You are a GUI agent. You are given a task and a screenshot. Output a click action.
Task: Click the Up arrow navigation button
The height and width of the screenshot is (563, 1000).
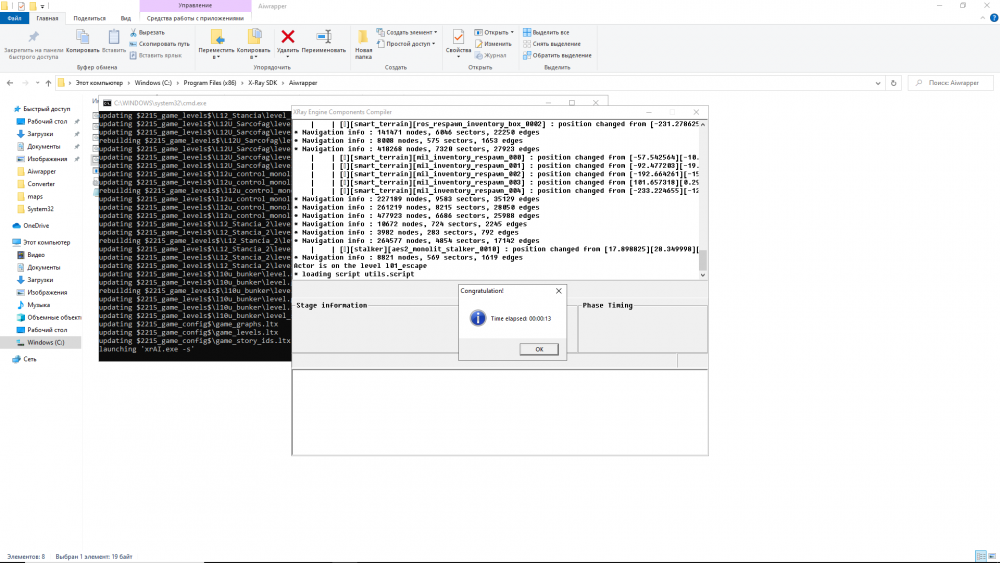pyautogui.click(x=48, y=83)
